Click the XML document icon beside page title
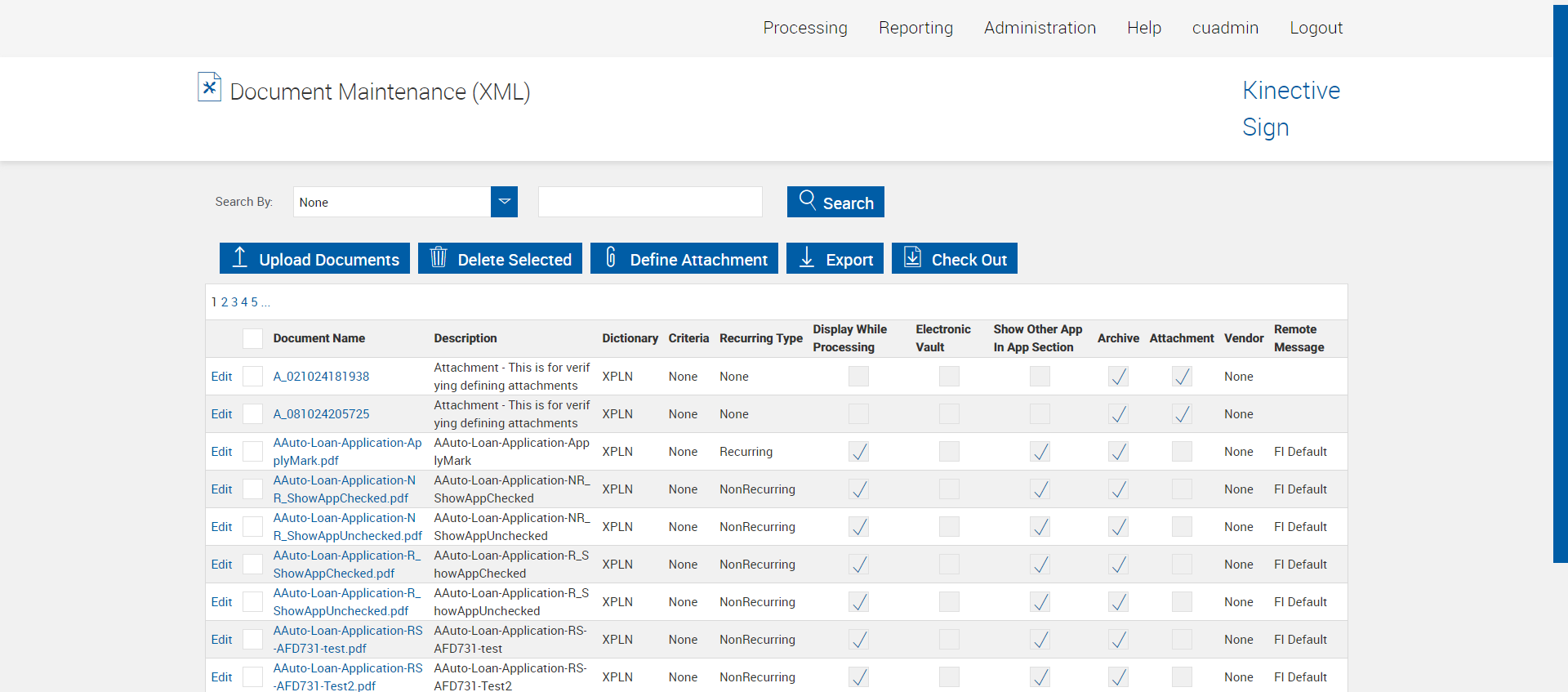The height and width of the screenshot is (692, 1568). click(209, 87)
